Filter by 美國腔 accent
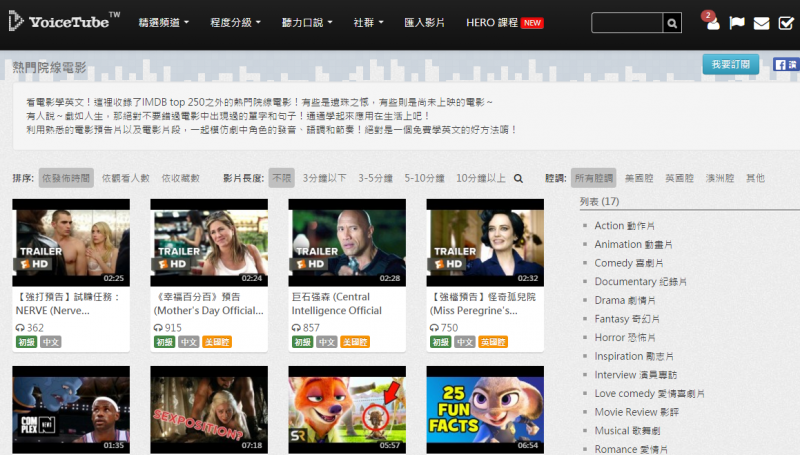Image resolution: width=800 pixels, height=455 pixels. pyautogui.click(x=639, y=178)
